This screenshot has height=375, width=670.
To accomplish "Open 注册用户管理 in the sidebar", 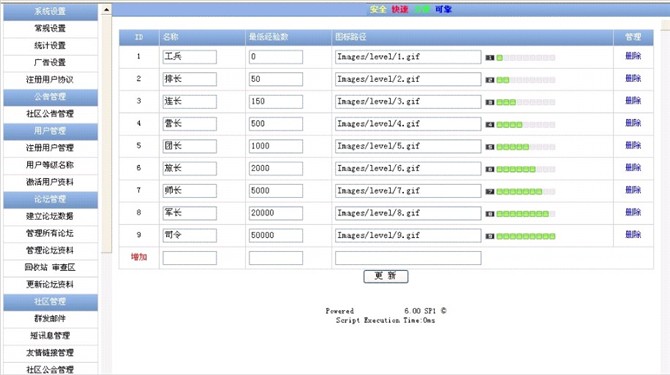I will [50, 148].
